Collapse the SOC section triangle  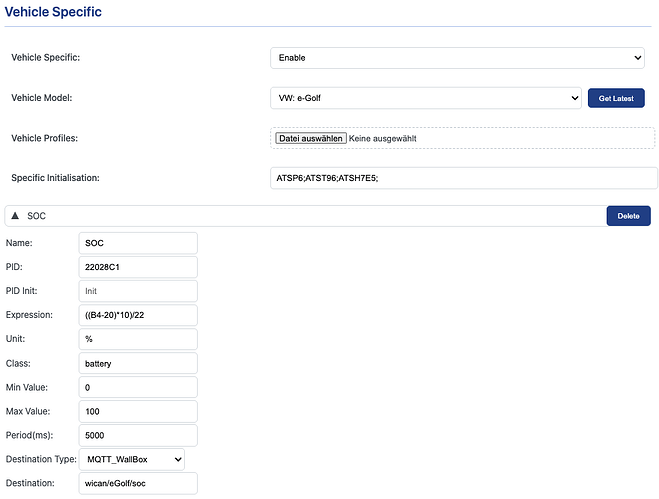click(15, 216)
